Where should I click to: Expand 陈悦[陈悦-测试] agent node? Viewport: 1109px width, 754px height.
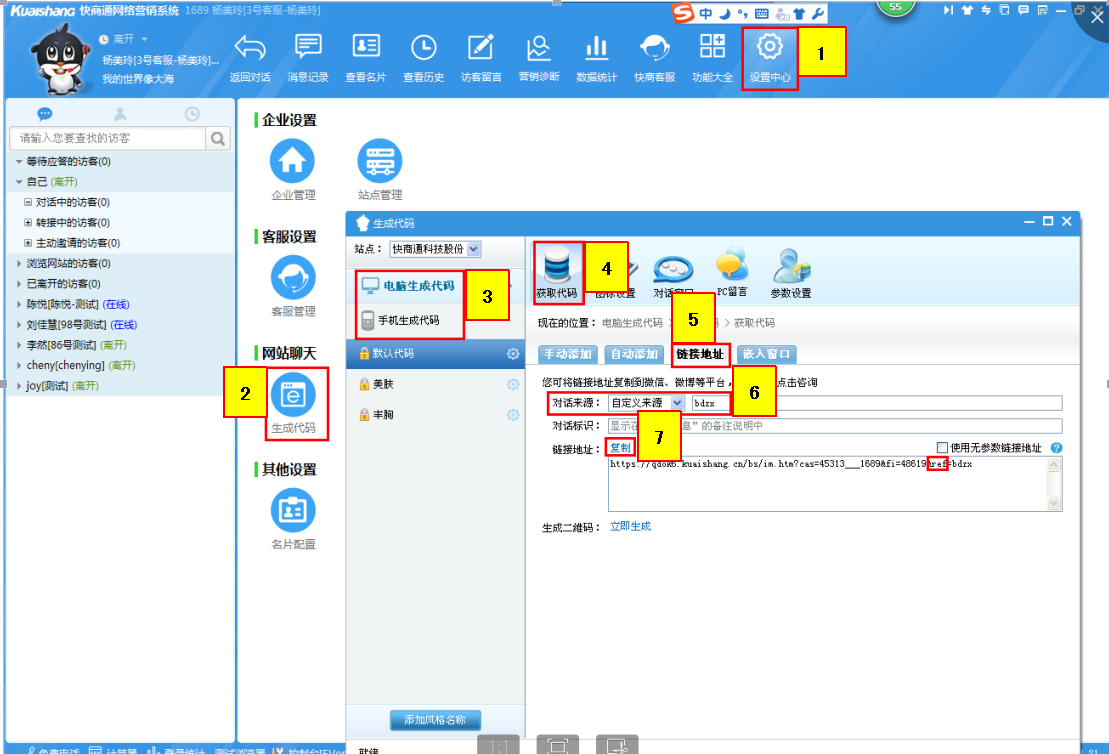[19, 305]
